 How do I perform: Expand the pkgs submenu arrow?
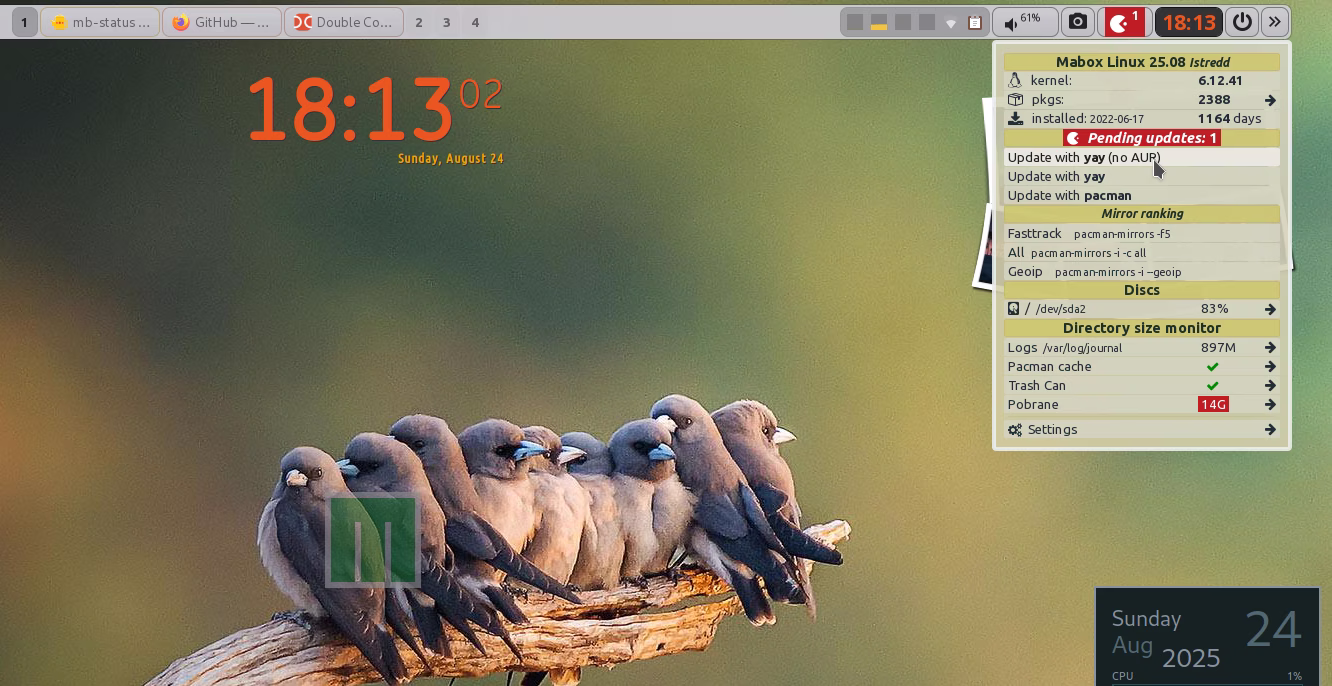[1270, 100]
